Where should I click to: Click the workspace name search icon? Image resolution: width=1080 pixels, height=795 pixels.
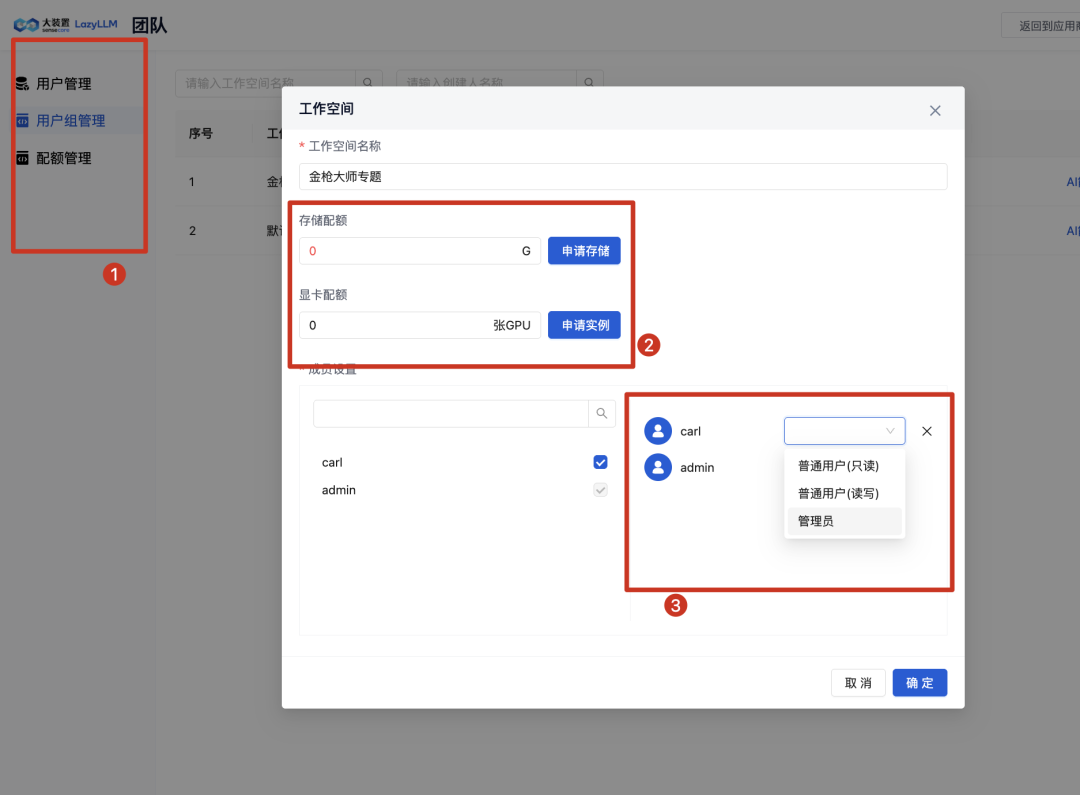369,83
